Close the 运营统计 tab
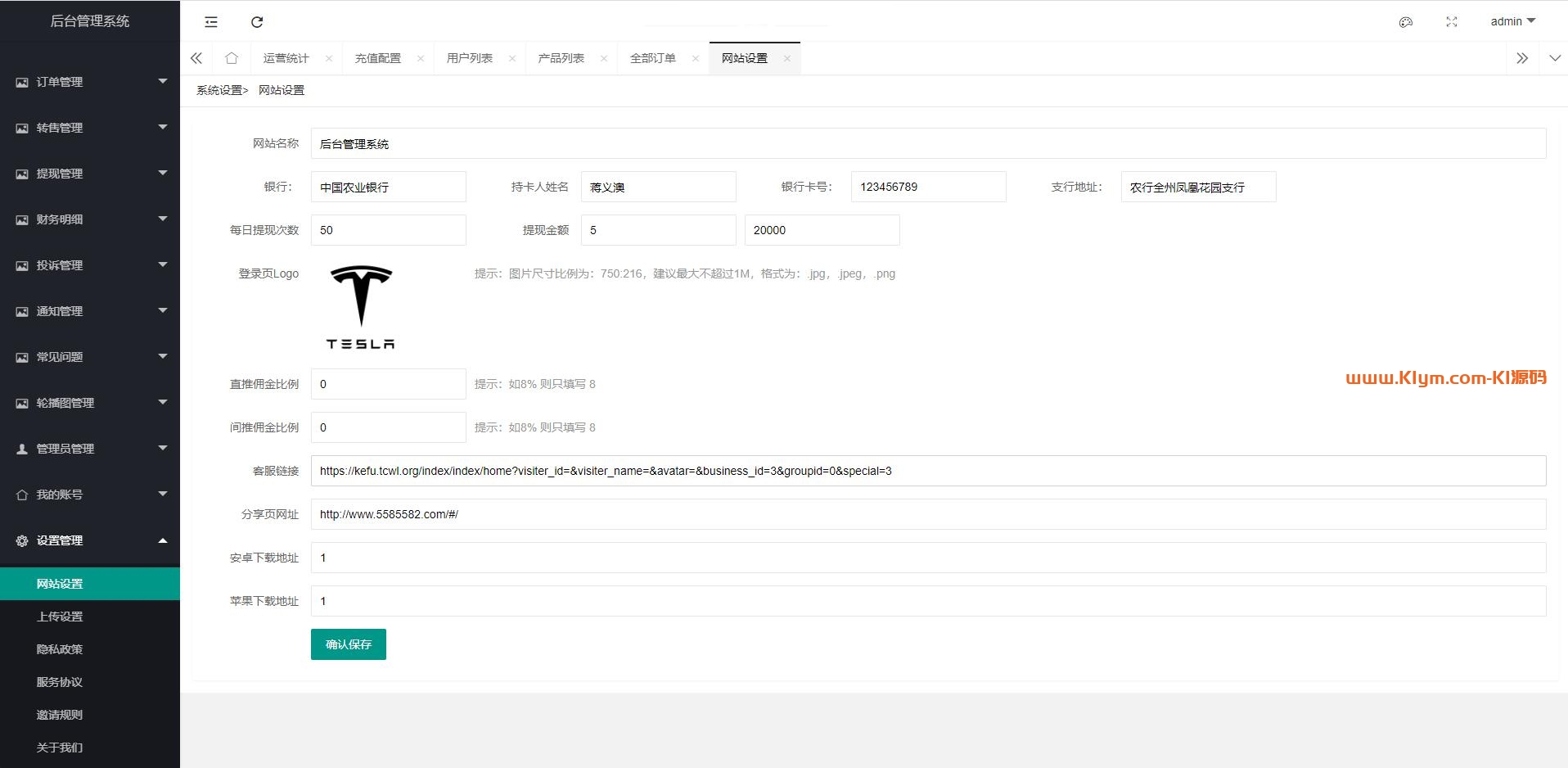 click(x=329, y=58)
